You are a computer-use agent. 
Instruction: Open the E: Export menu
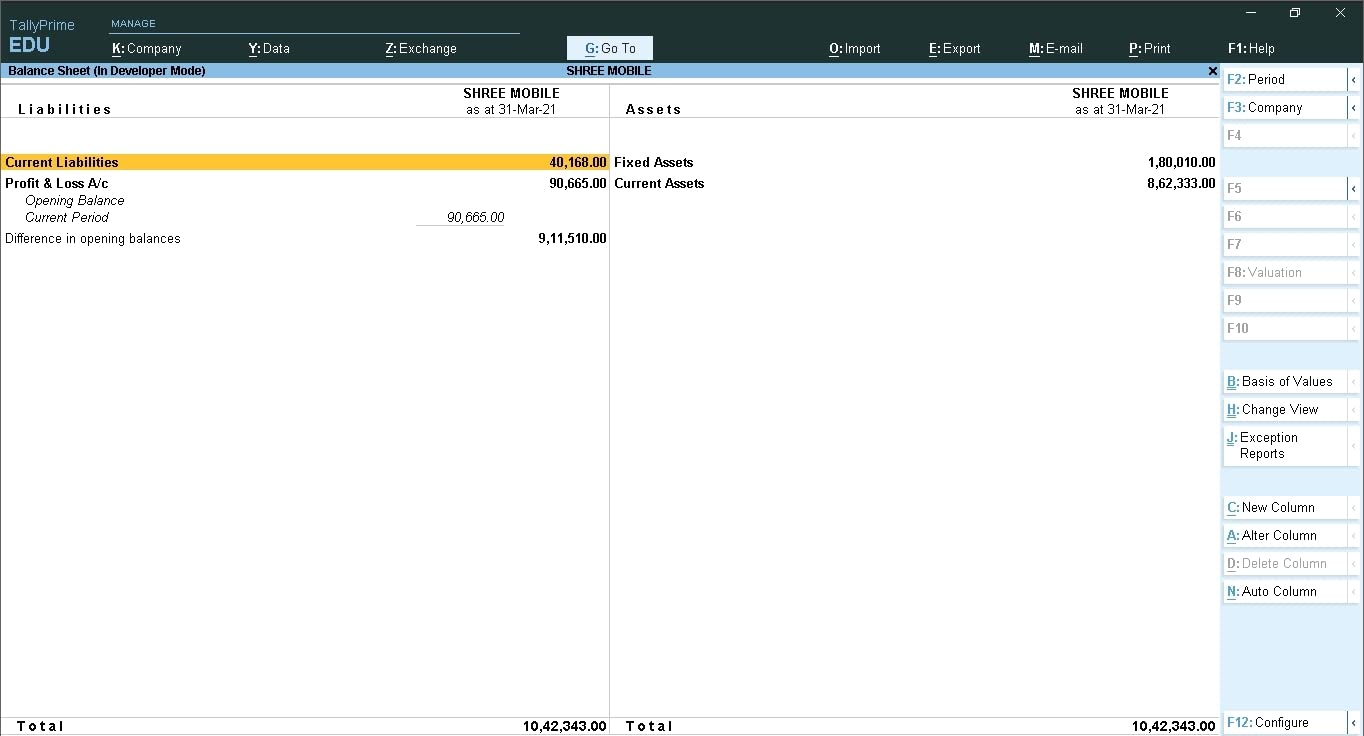click(x=954, y=48)
